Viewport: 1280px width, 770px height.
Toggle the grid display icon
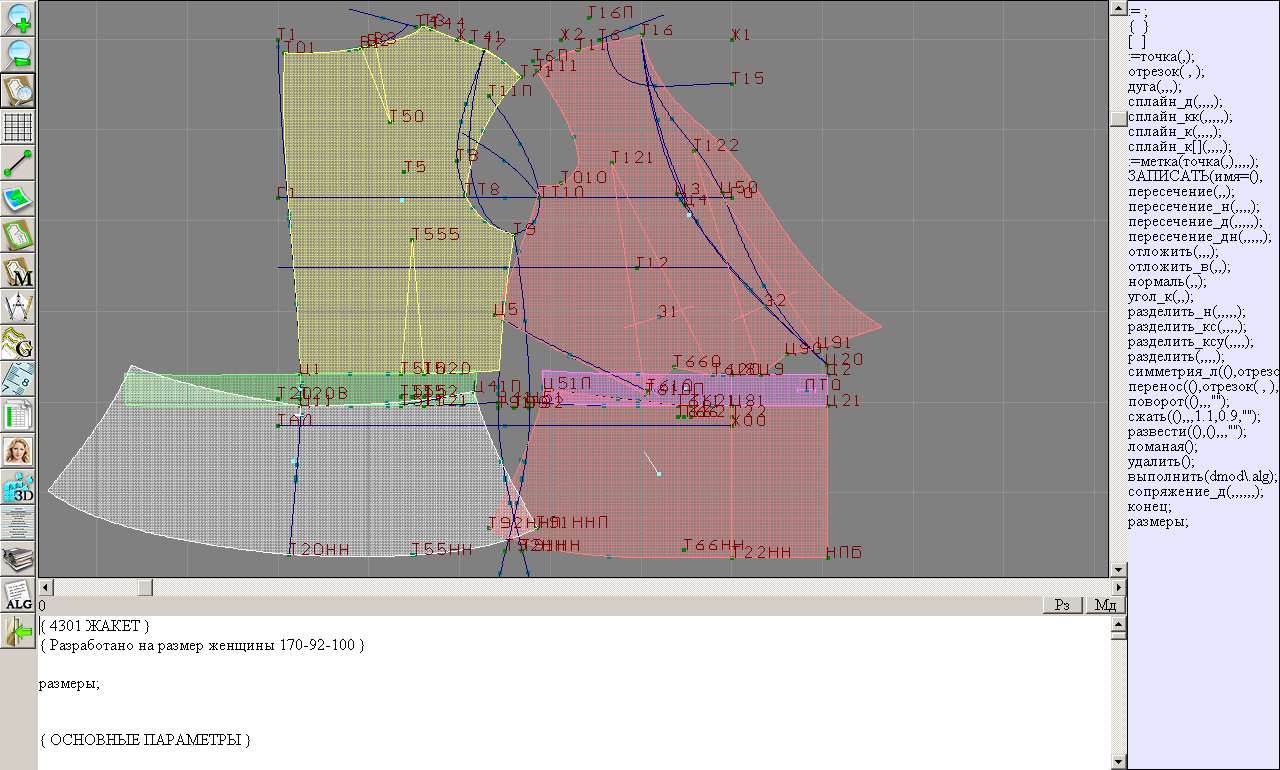(x=18, y=127)
